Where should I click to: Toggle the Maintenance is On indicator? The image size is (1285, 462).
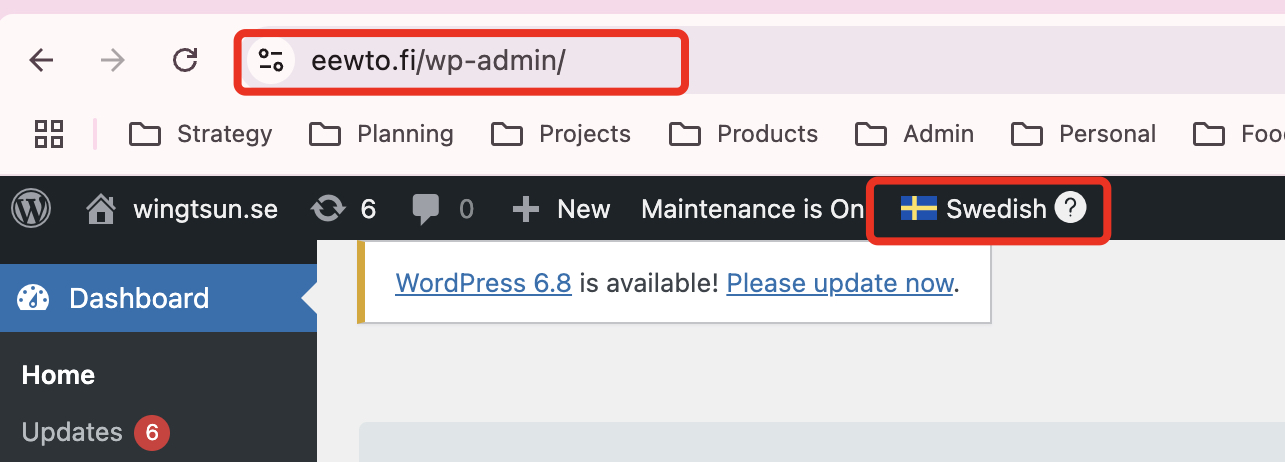(752, 209)
